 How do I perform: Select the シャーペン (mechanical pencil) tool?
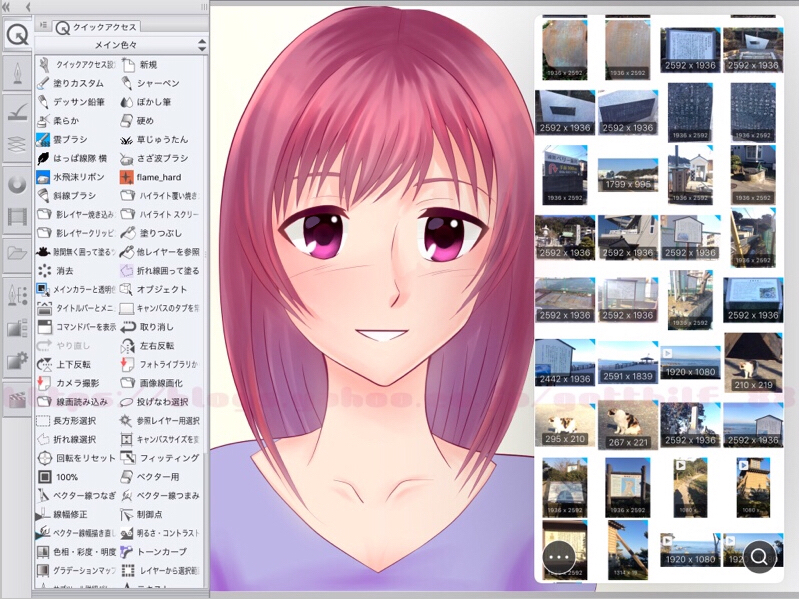pyautogui.click(x=158, y=83)
